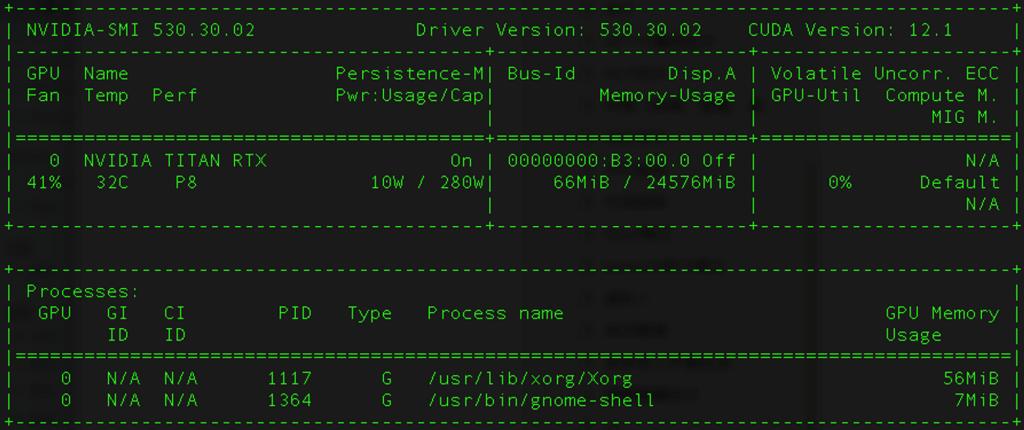The image size is (1024, 430).
Task: Click the "Pwr:Usage/Cap" header
Action: pos(409,95)
